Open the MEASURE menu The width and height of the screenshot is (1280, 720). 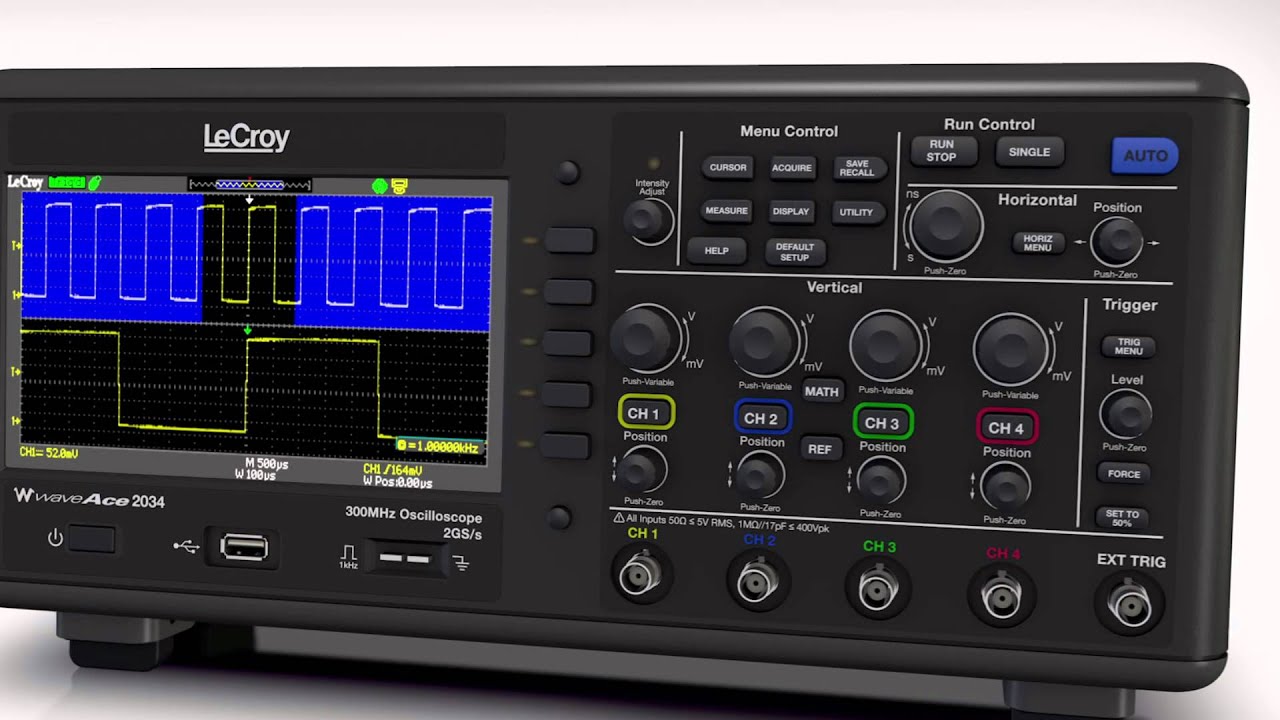point(726,211)
